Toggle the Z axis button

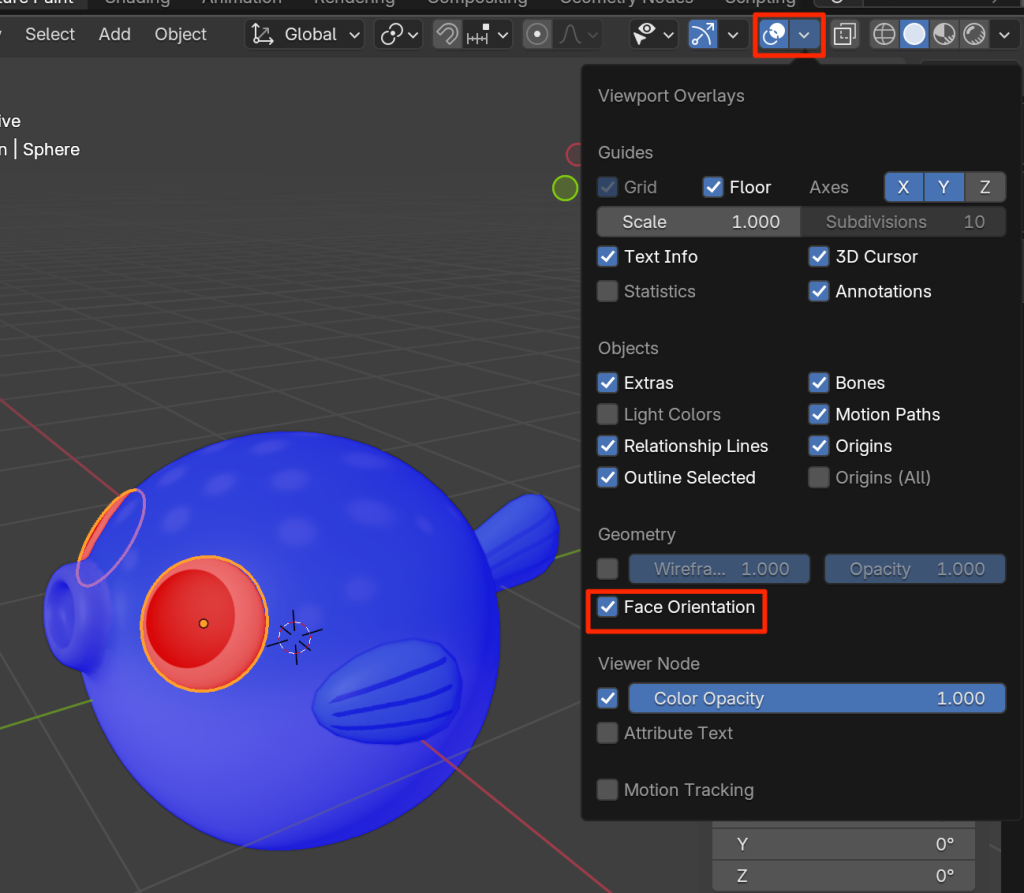pyautogui.click(x=985, y=188)
